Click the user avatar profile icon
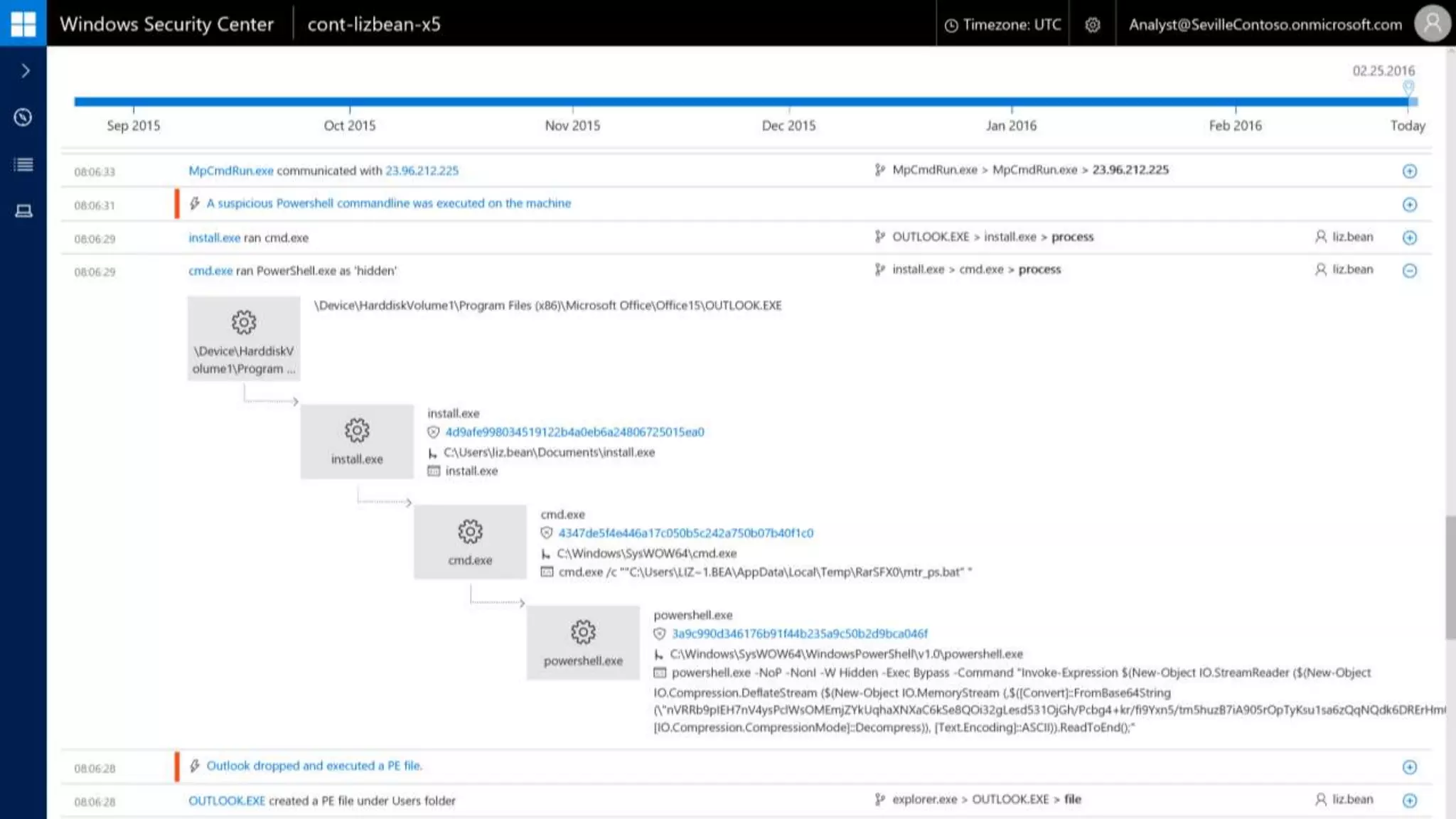This screenshot has height=819, width=1456. (1432, 23)
